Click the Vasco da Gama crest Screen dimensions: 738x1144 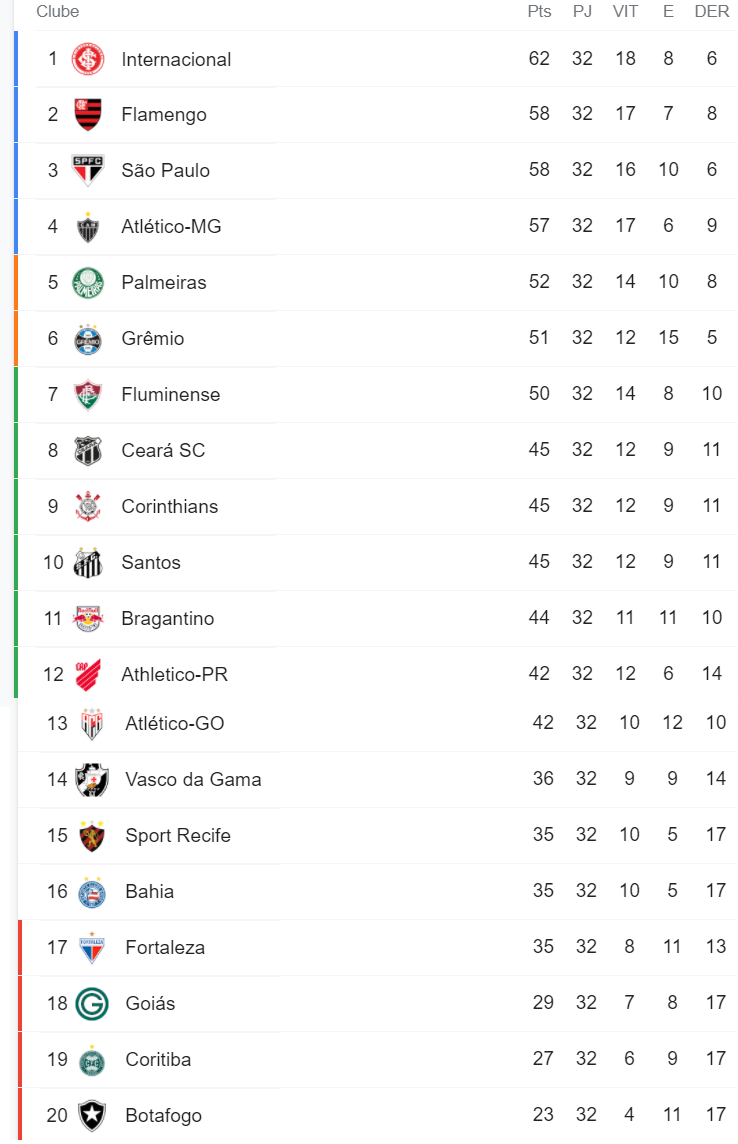[93, 780]
